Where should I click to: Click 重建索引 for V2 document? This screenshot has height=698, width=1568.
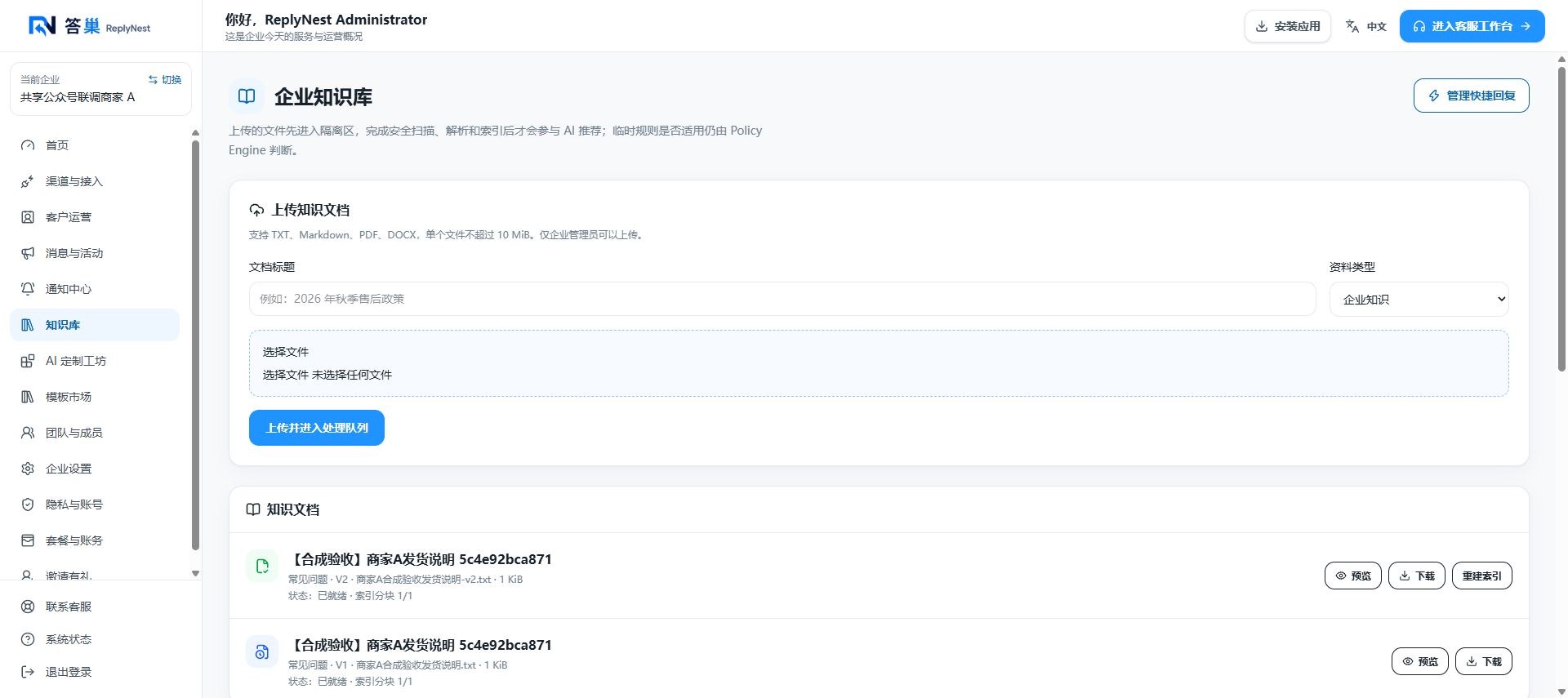coord(1482,576)
